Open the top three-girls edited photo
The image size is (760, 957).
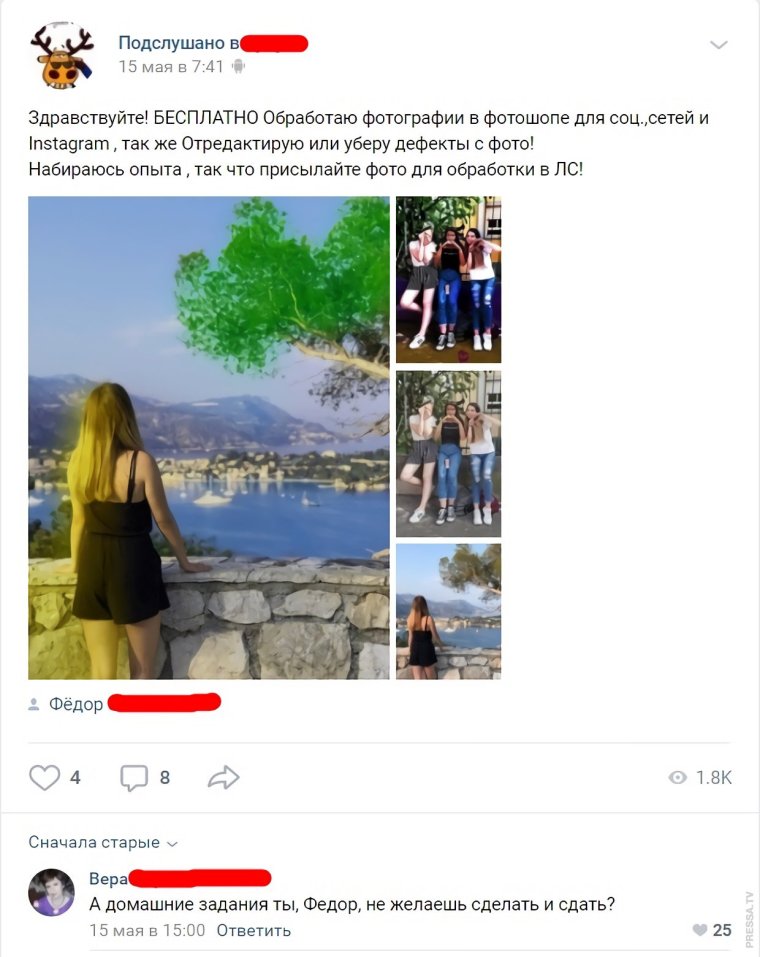449,280
